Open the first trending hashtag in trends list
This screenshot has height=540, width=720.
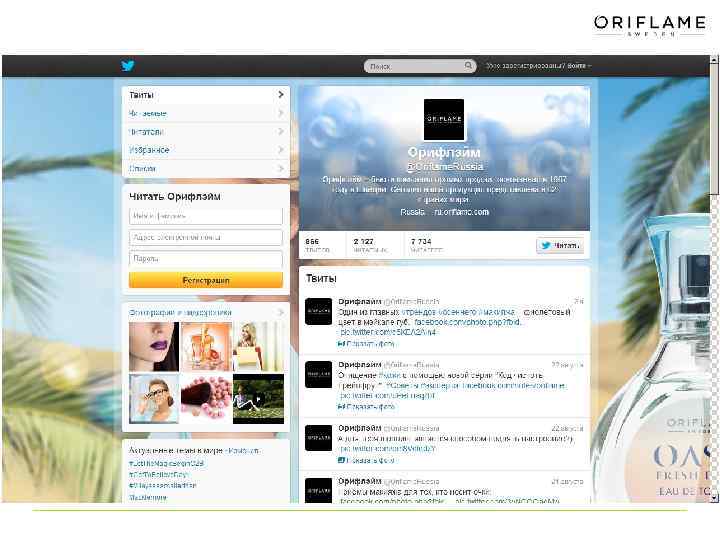pos(166,464)
